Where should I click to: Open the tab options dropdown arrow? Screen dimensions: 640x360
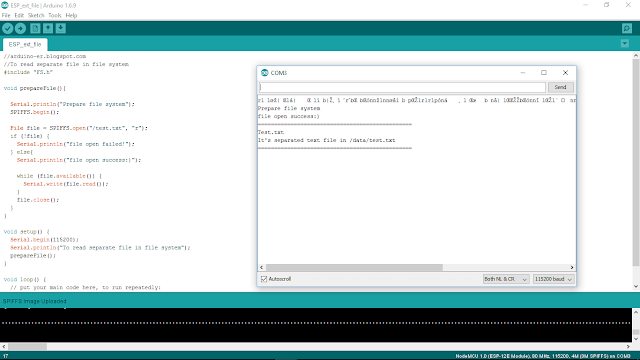point(624,43)
